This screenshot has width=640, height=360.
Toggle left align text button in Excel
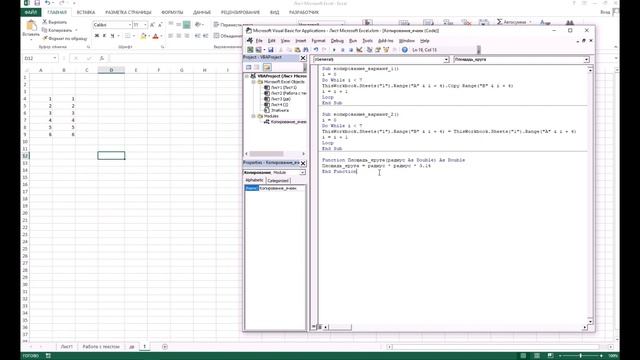[x=171, y=36]
